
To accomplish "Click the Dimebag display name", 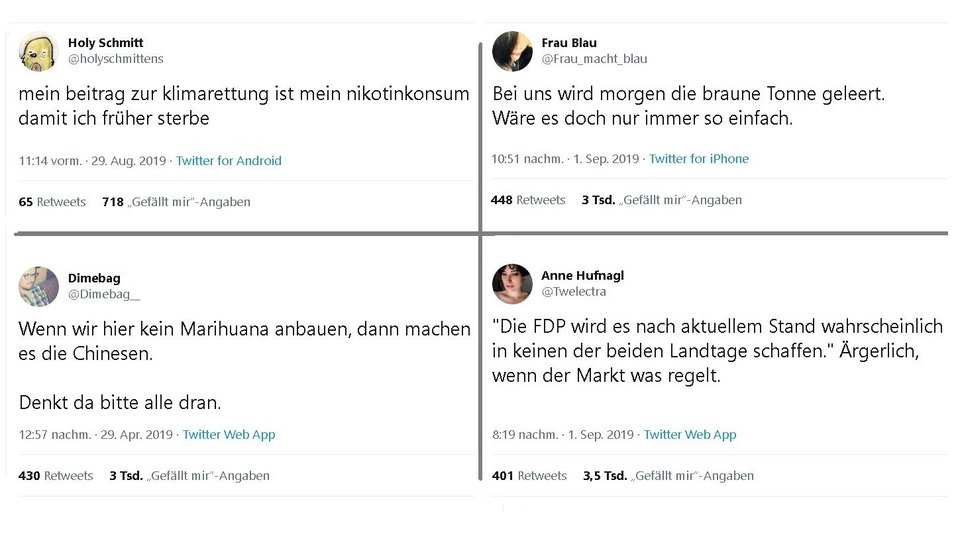I will [94, 278].
